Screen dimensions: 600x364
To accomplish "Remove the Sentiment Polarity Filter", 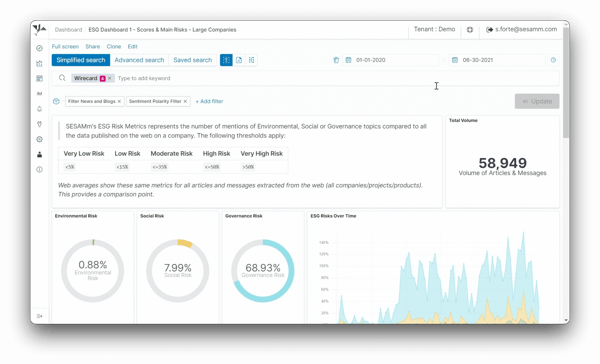I will (186, 101).
